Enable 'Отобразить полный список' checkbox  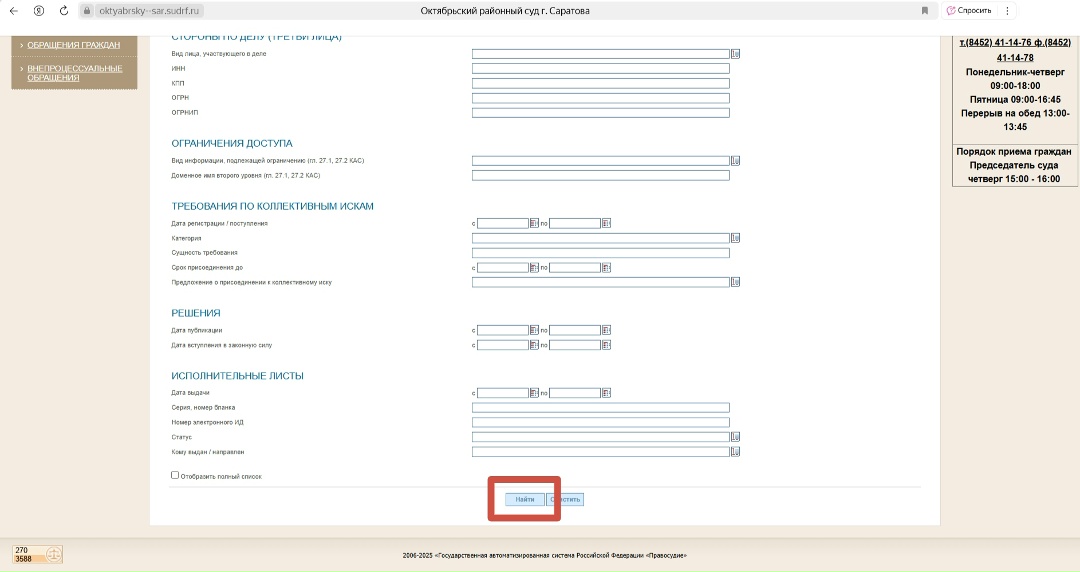pyautogui.click(x=175, y=476)
